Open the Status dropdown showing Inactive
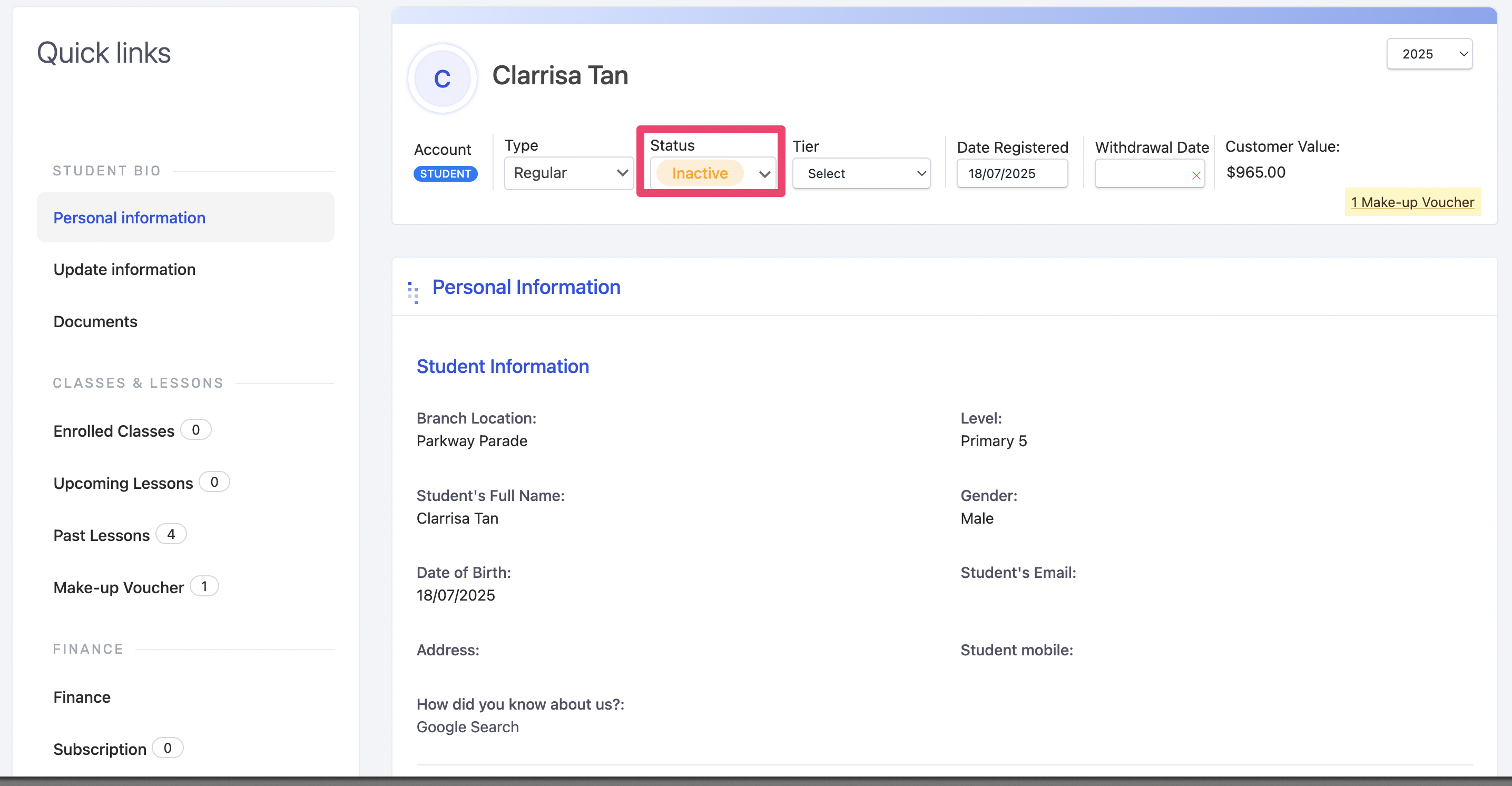The image size is (1512, 786). [x=713, y=173]
